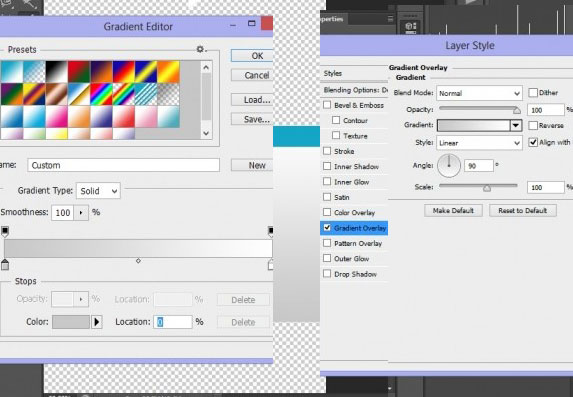Open the presets gear menu
This screenshot has height=397, width=573.
201,49
